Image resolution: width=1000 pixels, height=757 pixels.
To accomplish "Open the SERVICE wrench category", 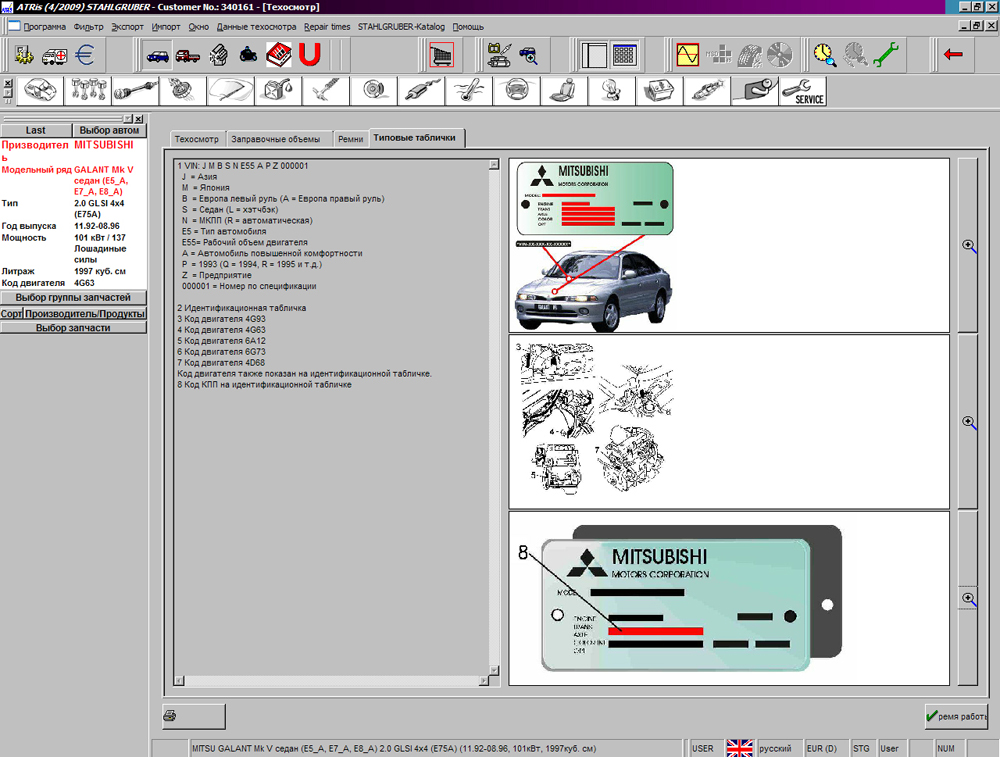I will [x=803, y=91].
